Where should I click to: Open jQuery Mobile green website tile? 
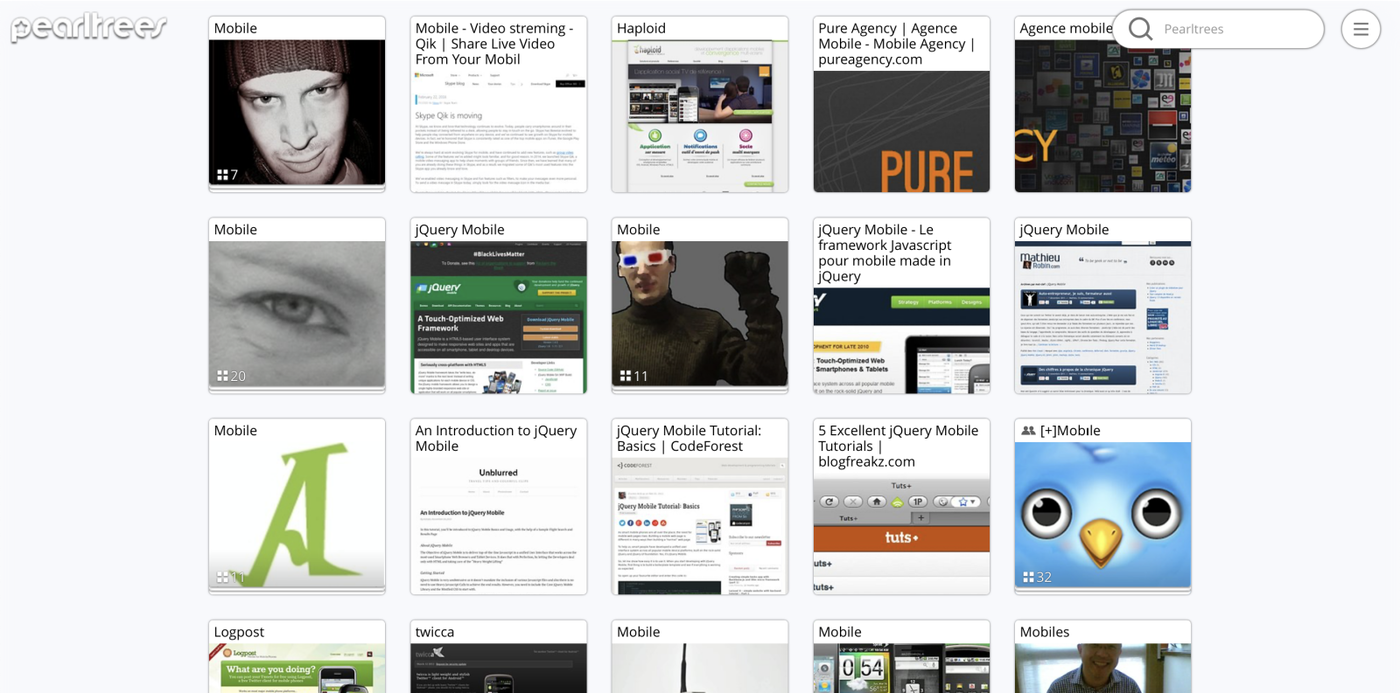(x=498, y=316)
